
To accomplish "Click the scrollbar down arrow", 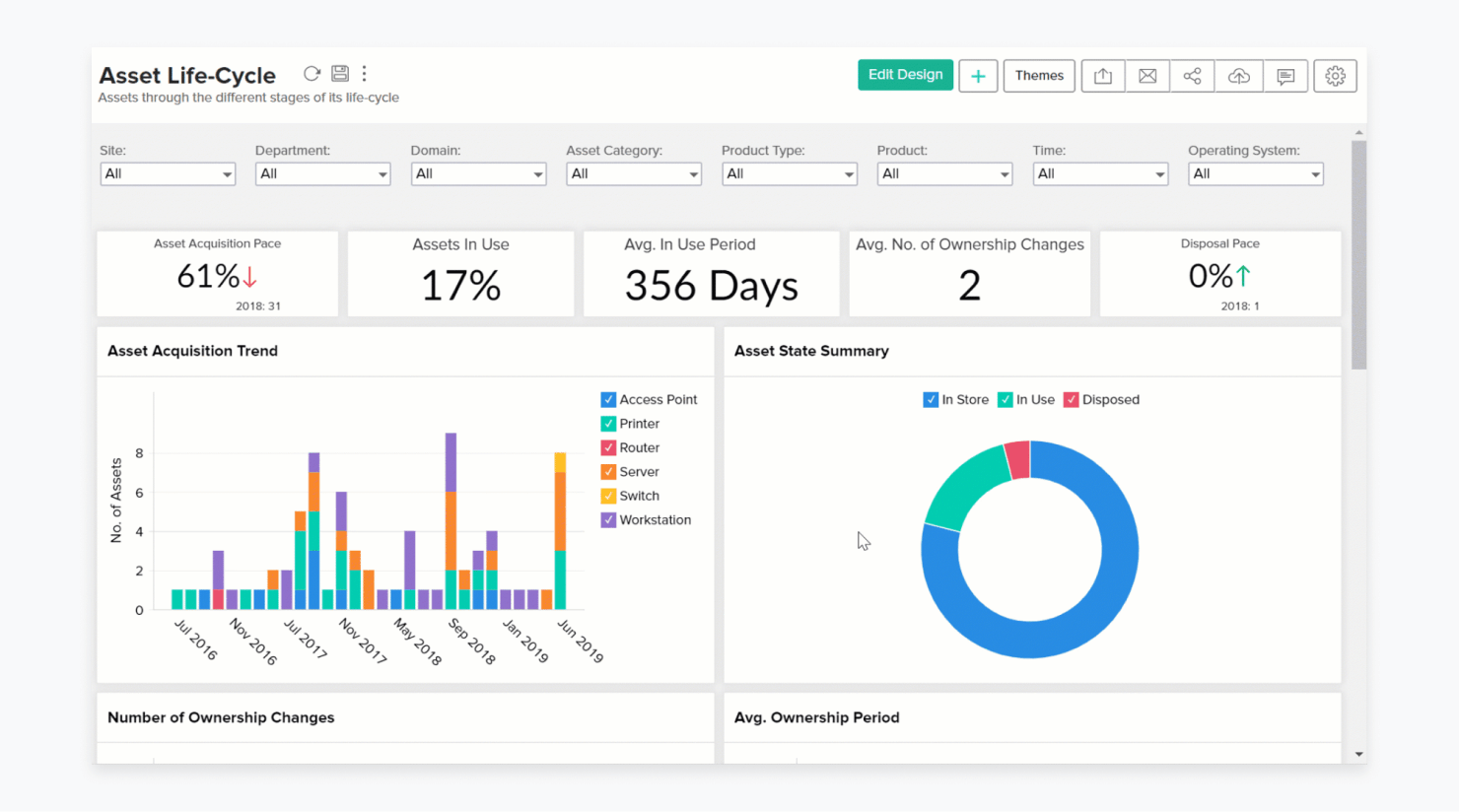I will [1358, 755].
